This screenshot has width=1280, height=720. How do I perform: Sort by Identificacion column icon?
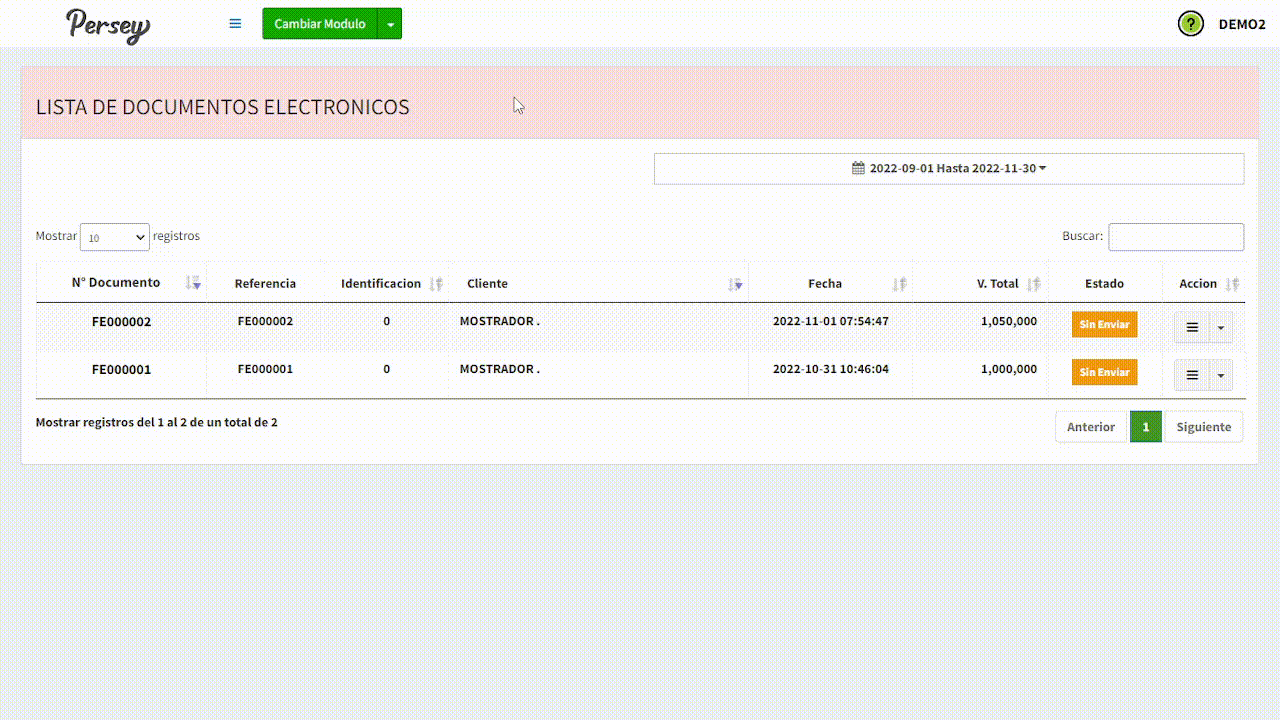click(435, 284)
